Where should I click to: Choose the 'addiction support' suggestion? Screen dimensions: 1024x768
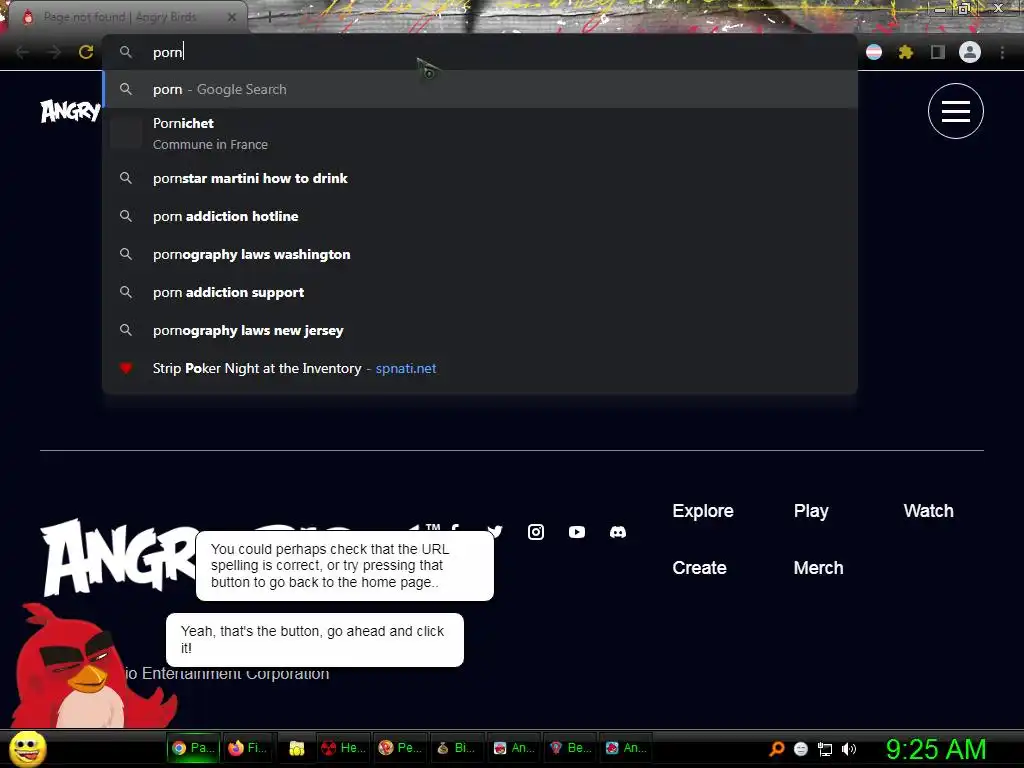pos(480,293)
